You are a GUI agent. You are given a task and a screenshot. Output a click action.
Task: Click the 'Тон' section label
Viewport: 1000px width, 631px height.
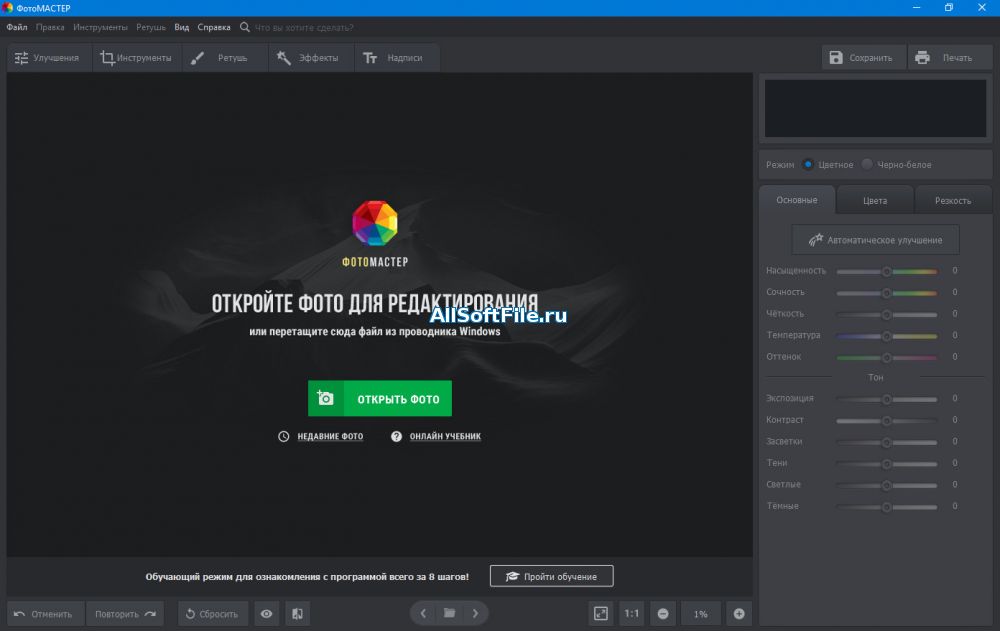876,378
